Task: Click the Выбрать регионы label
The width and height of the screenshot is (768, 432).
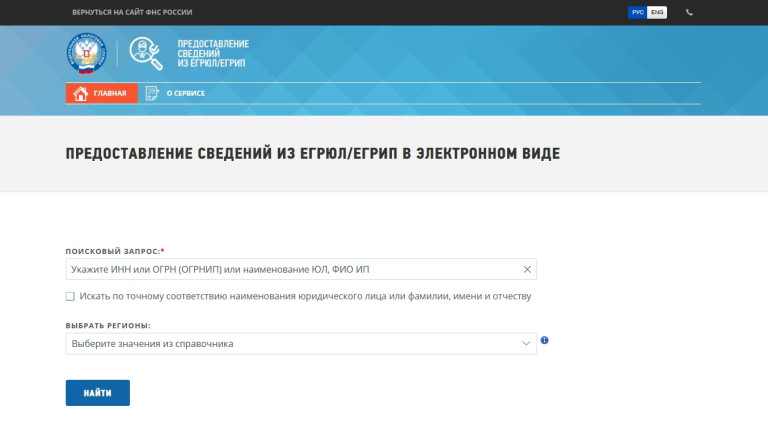Action: tap(108, 326)
